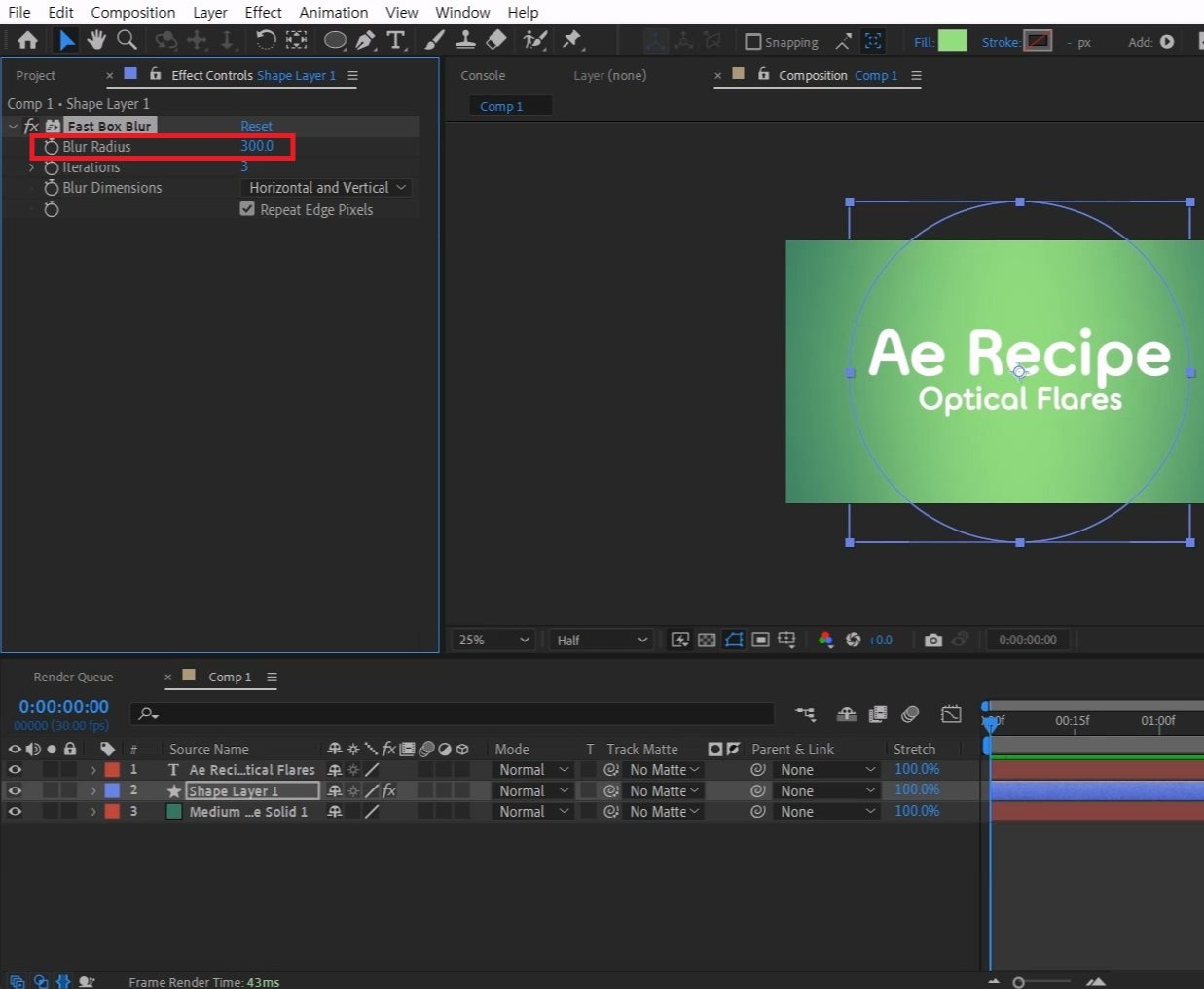
Task: Click Reset for Fast Box Blur
Action: tap(256, 126)
